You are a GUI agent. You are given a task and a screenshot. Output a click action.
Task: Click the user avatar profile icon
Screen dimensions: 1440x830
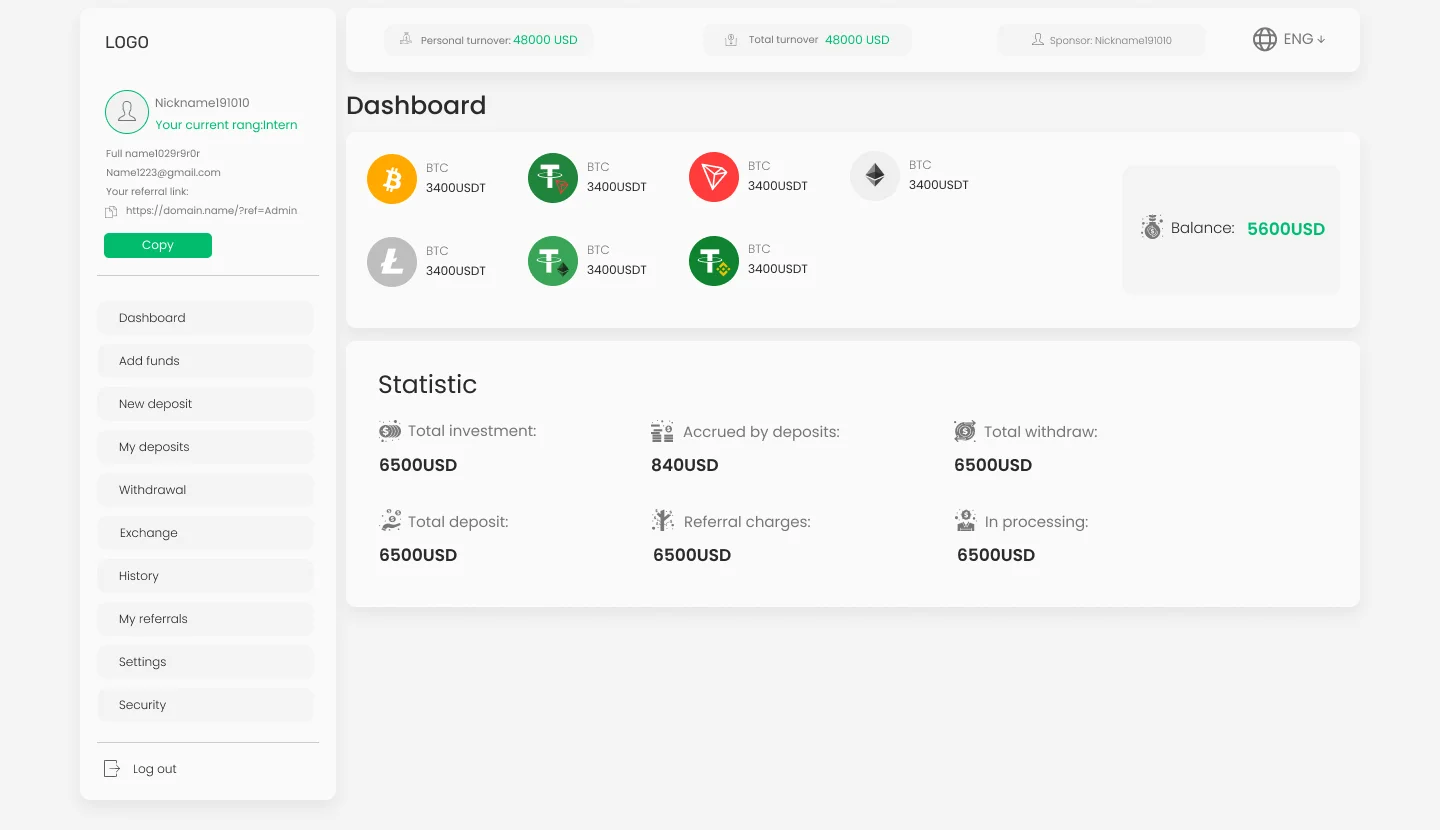point(127,112)
